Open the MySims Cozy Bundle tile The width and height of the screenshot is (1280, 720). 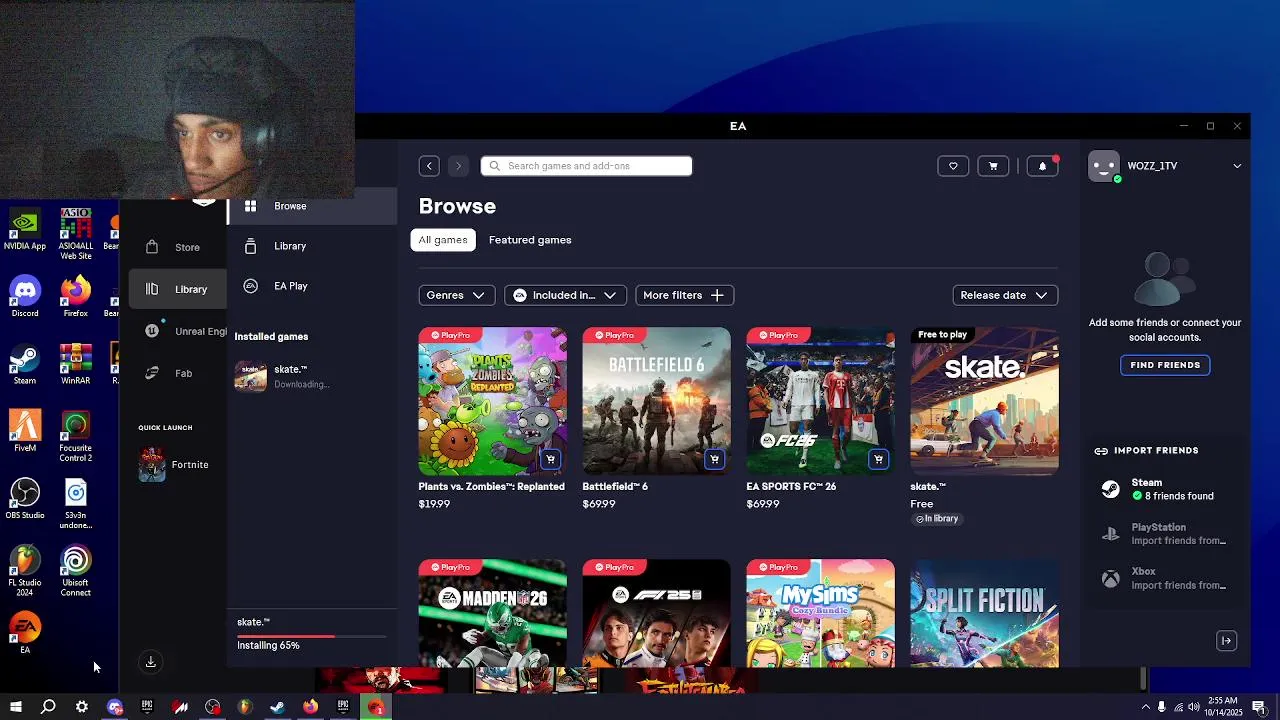[820, 613]
